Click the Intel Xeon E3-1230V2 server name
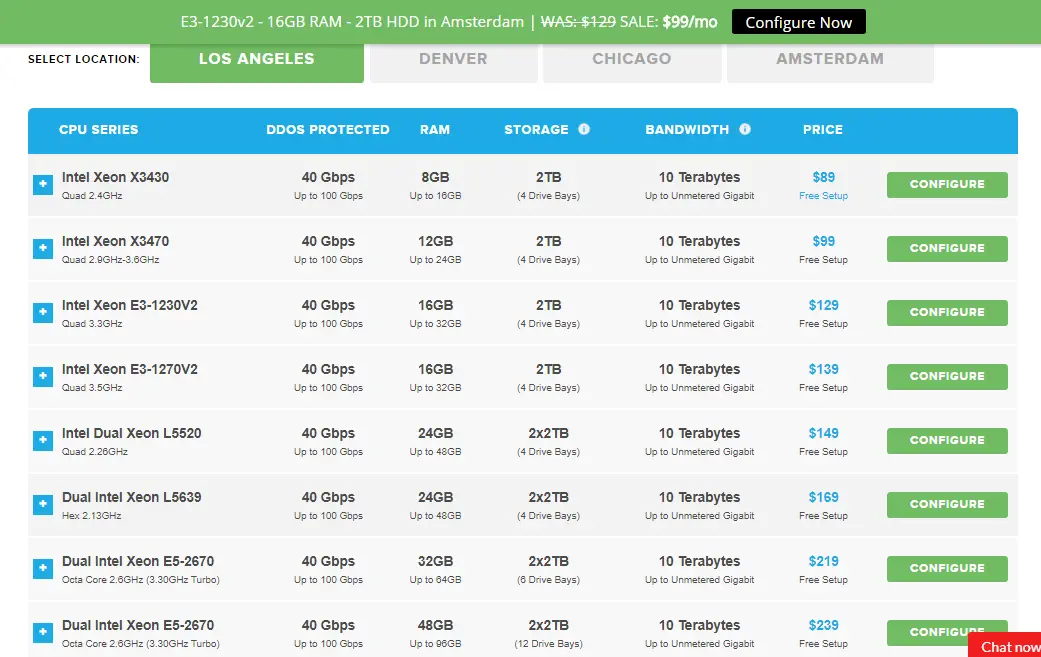The height and width of the screenshot is (657, 1041). click(x=129, y=305)
